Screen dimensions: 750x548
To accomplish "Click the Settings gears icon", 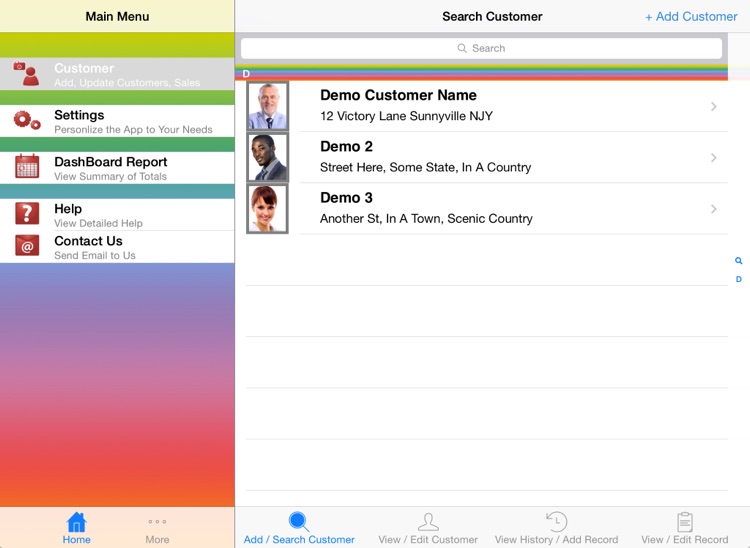I will click(27, 120).
